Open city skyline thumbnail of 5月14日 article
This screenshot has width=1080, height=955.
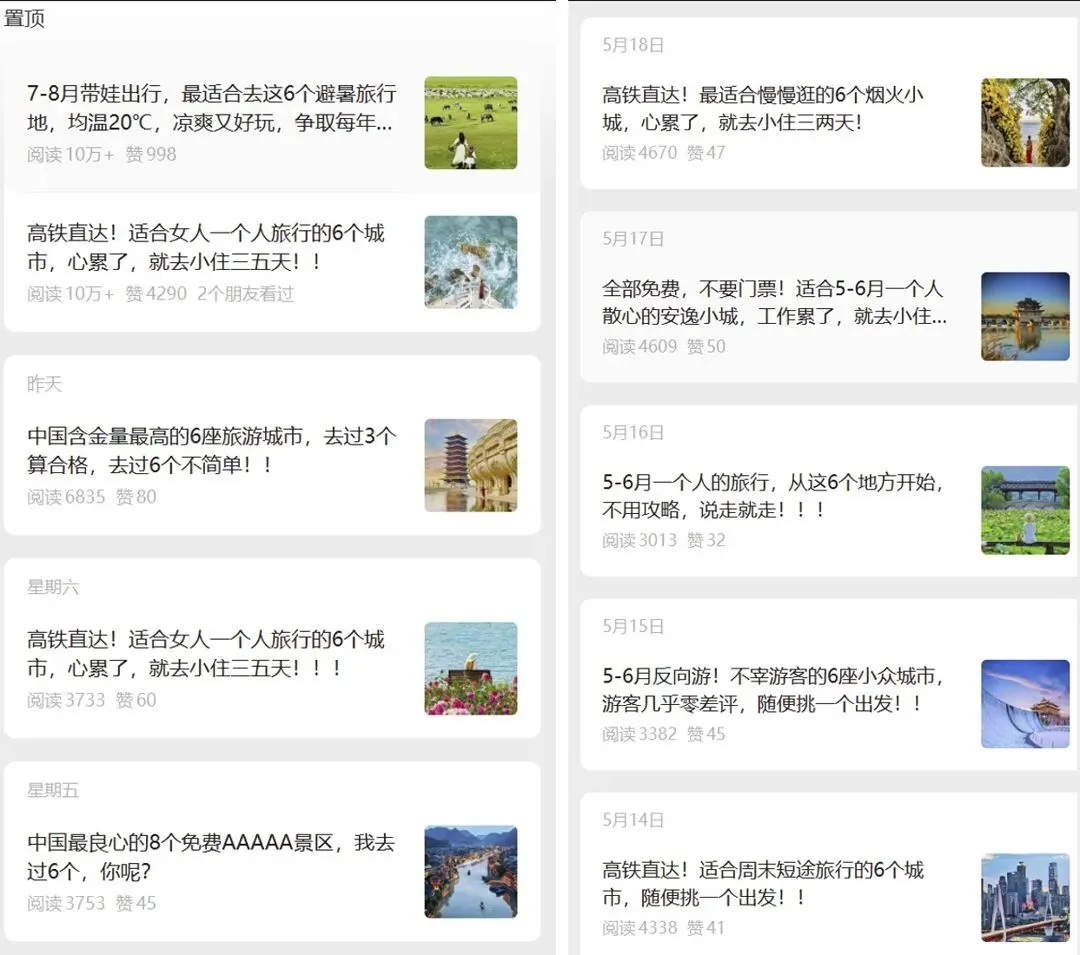1025,898
